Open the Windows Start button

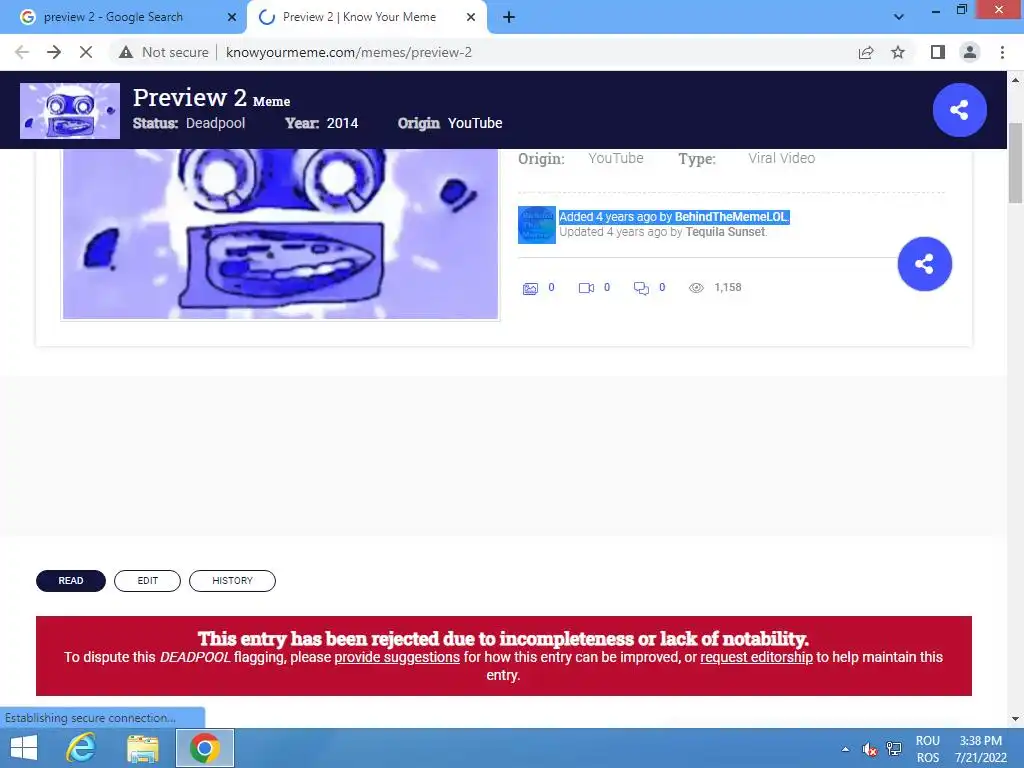point(24,748)
